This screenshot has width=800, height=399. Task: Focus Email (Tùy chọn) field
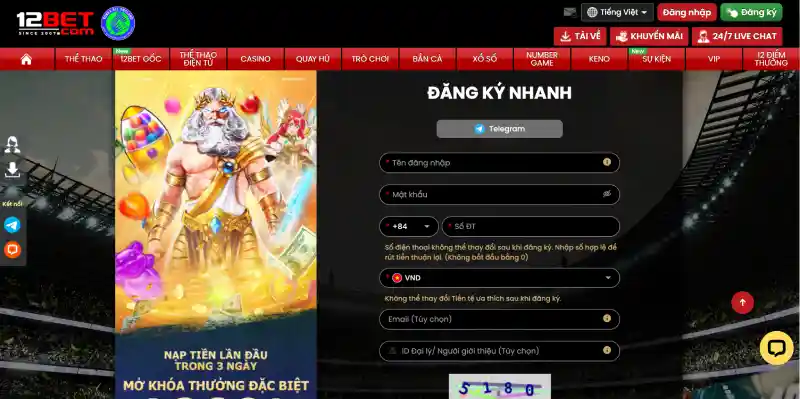coord(499,319)
